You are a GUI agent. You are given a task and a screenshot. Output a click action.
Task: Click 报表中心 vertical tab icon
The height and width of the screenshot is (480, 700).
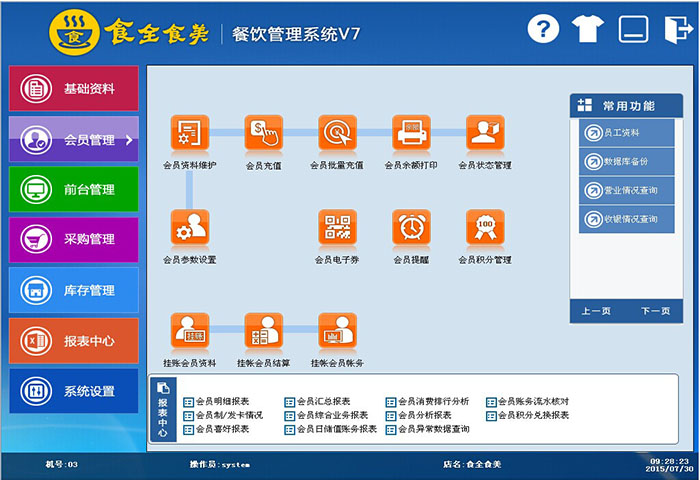[x=163, y=388]
